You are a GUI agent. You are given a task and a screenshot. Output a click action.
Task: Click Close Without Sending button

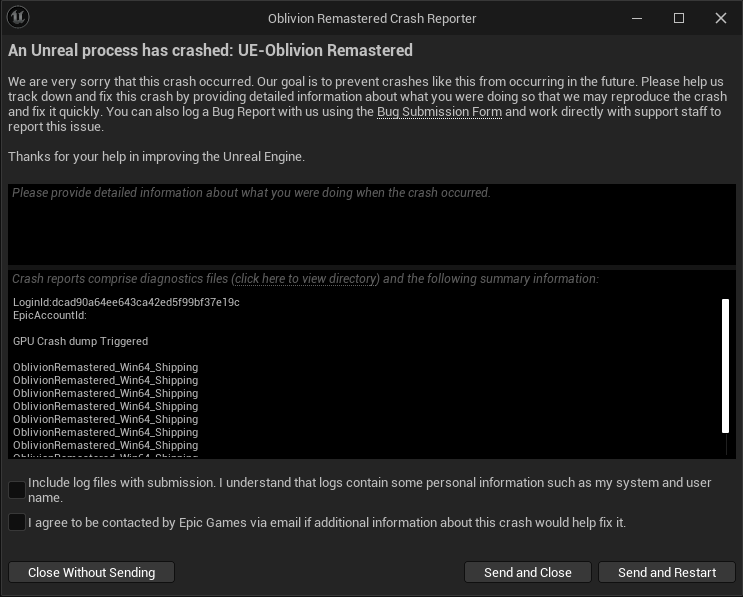(91, 572)
